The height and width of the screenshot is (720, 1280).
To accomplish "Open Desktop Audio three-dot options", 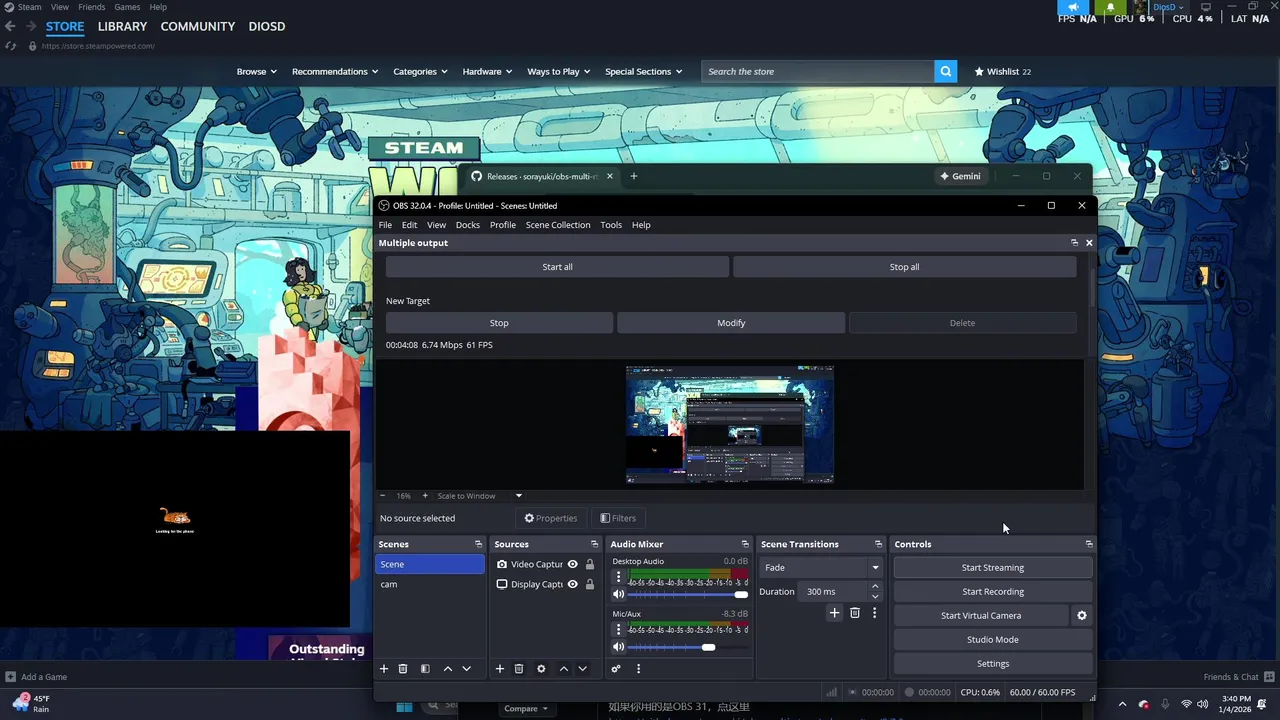I will tap(618, 577).
